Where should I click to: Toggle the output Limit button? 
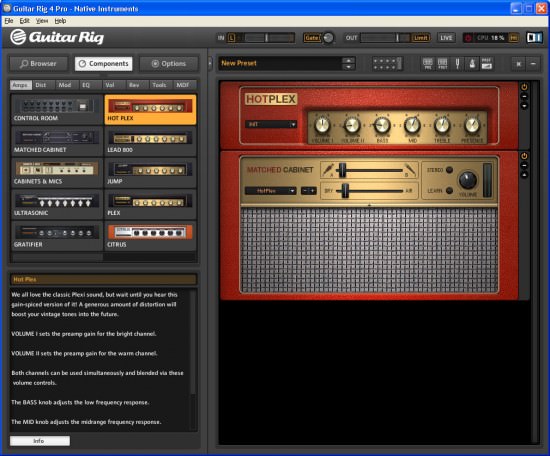421,38
